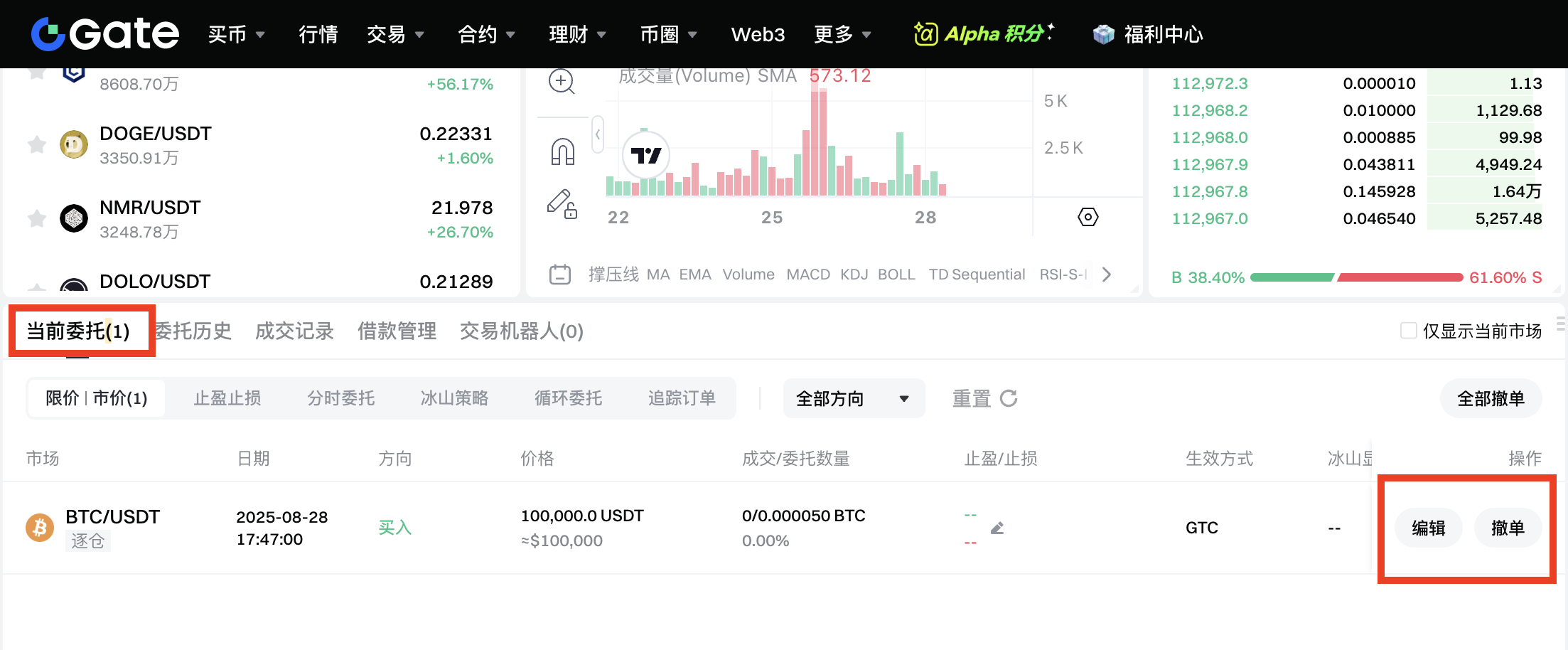Click the zoom-in magnifier chart tool
Screen dimensions: 1568x650
point(562,81)
